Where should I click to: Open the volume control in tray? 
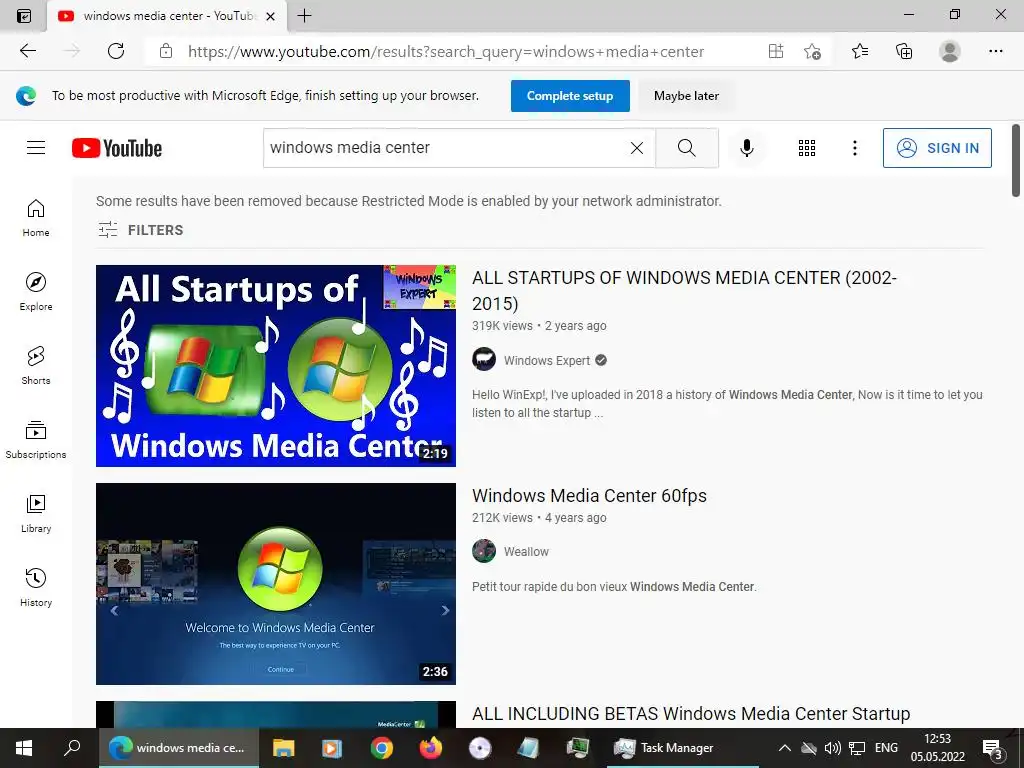pyautogui.click(x=832, y=748)
